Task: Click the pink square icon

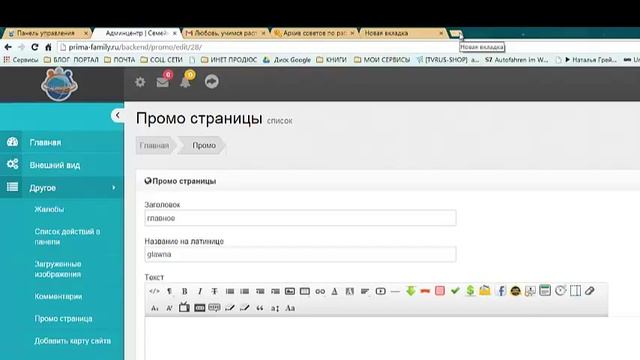Action: (440, 291)
